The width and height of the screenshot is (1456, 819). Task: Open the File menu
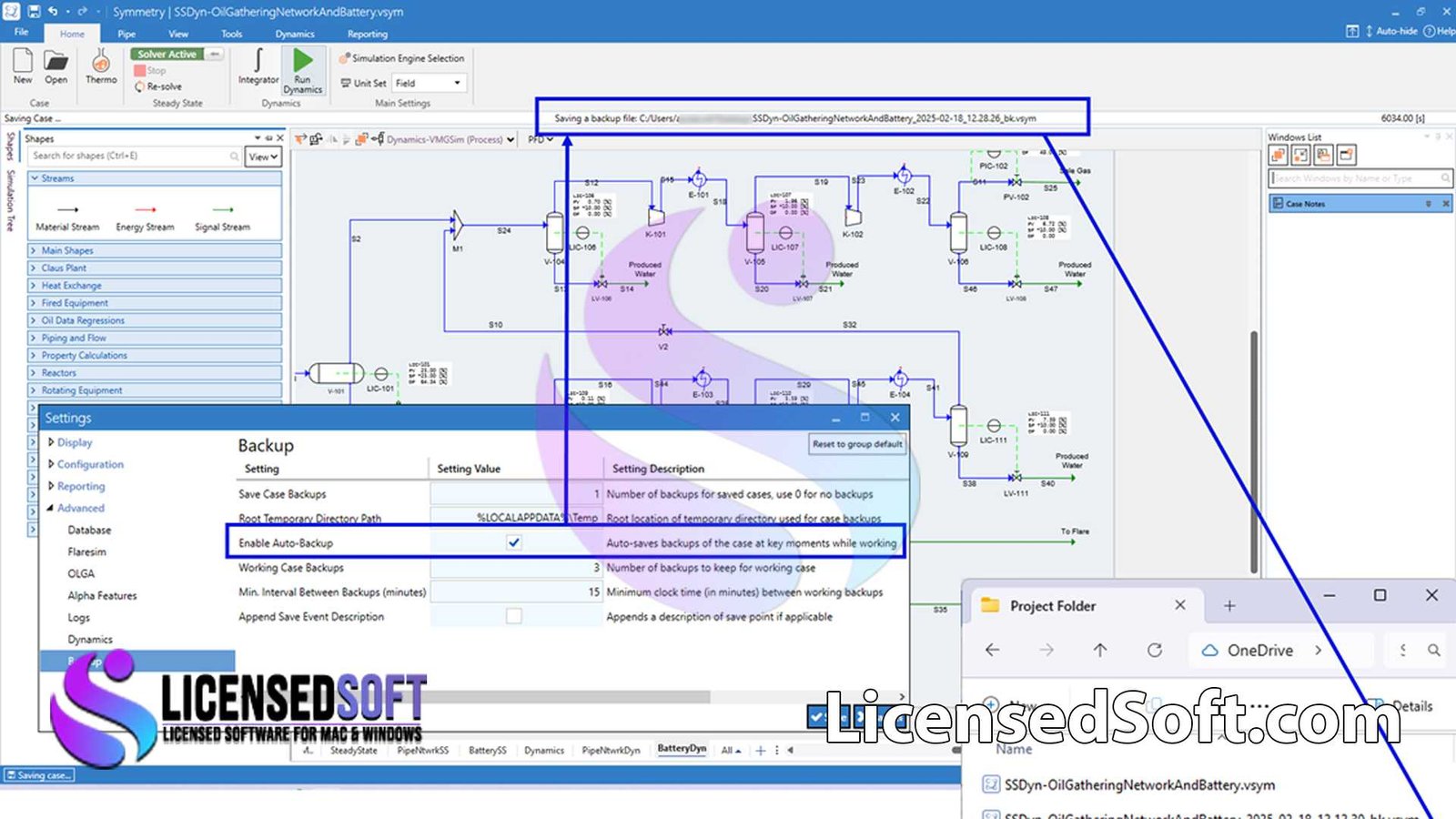pyautogui.click(x=22, y=32)
